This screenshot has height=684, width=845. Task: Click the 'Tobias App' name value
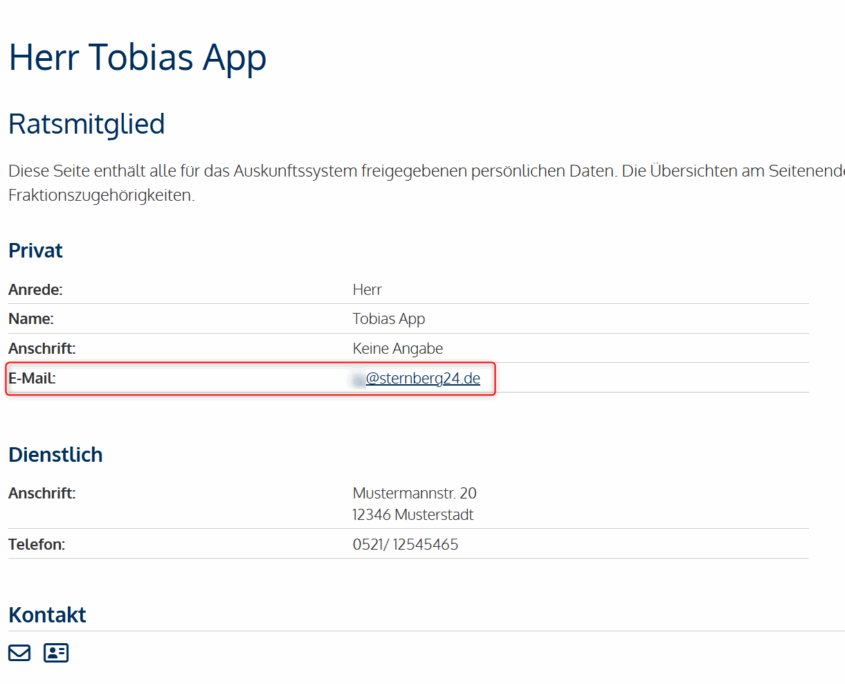click(x=389, y=319)
